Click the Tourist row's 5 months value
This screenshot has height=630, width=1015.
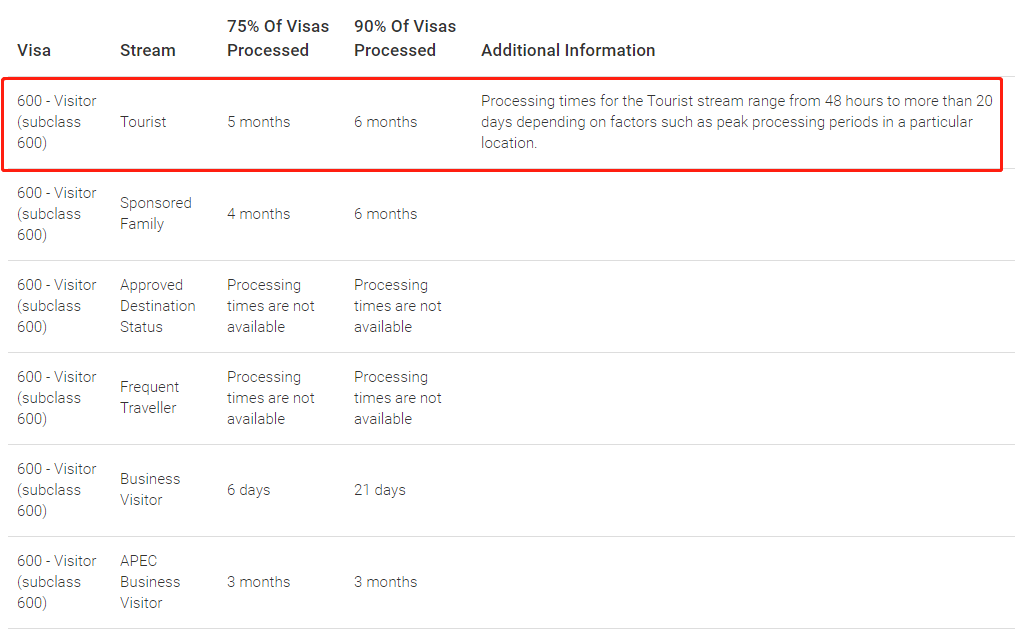(x=258, y=122)
